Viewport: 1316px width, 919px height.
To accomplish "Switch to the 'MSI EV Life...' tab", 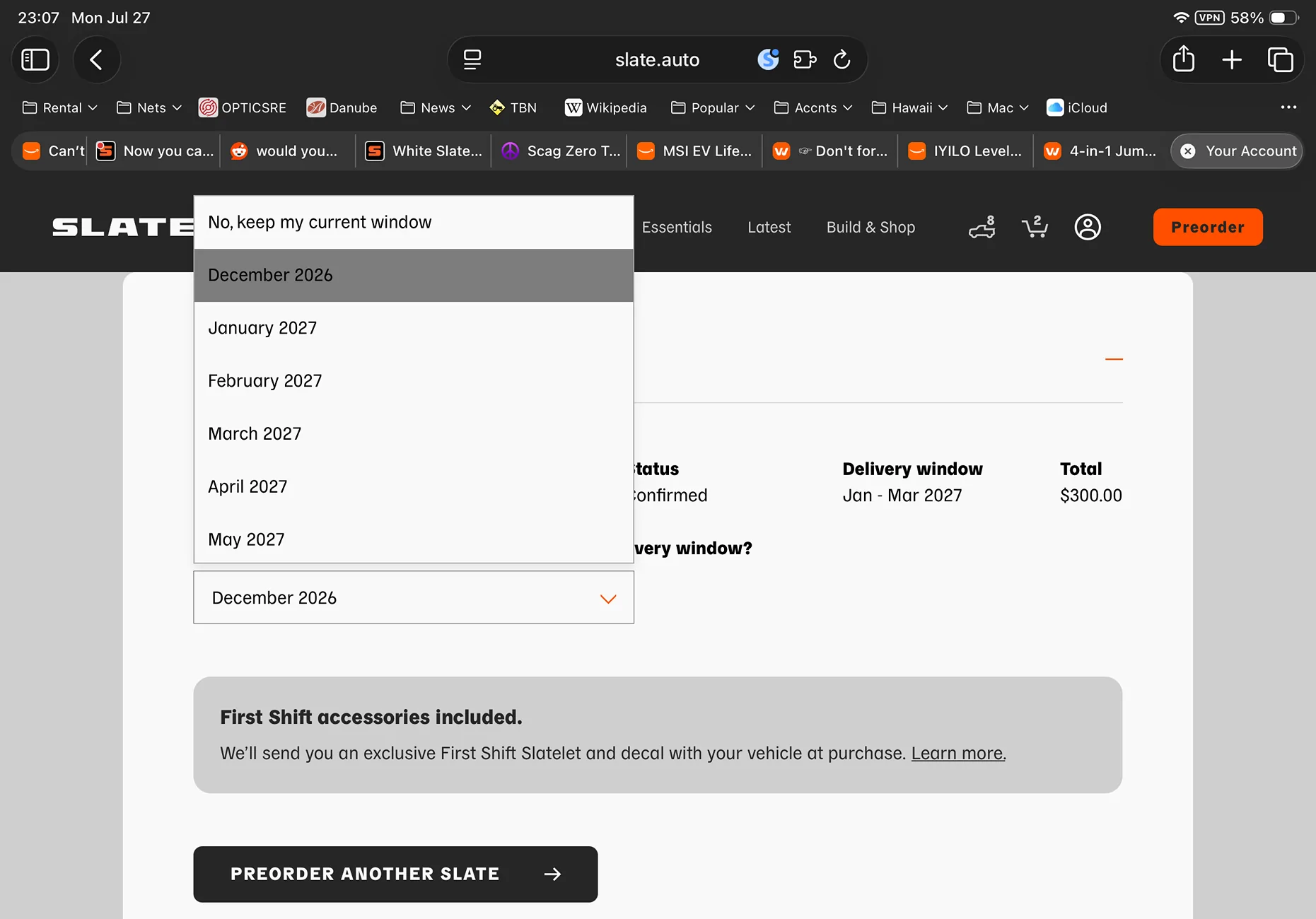I will tap(694, 151).
